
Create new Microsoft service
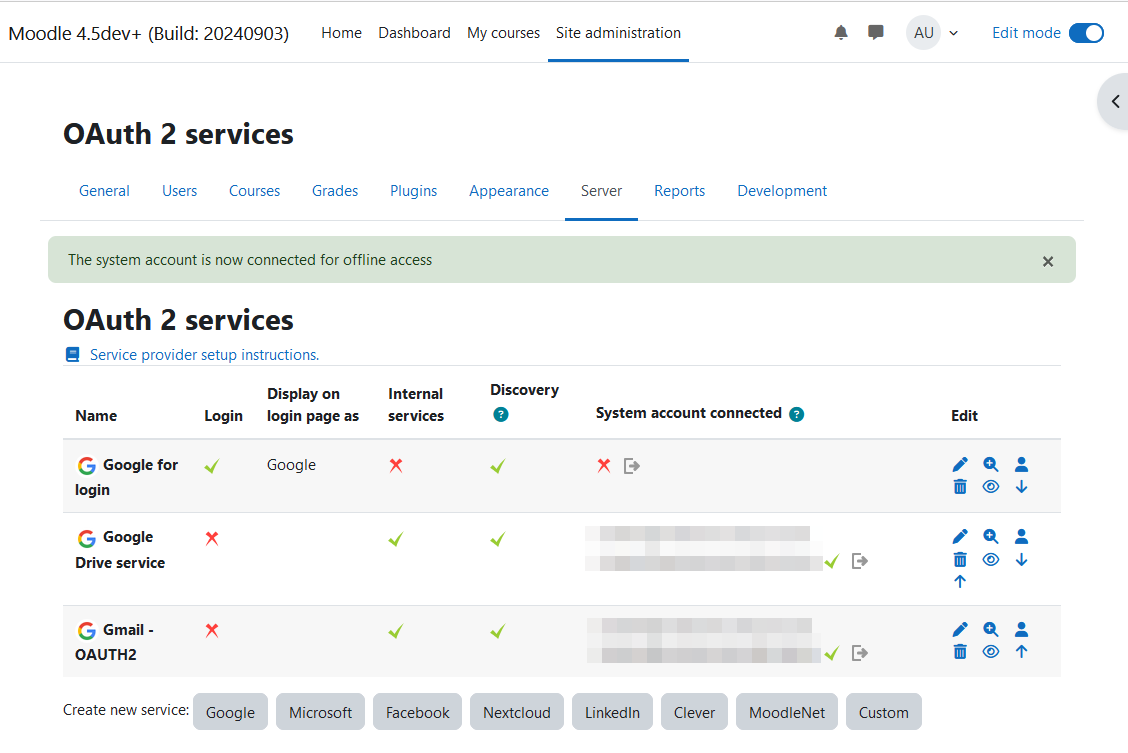coord(320,712)
